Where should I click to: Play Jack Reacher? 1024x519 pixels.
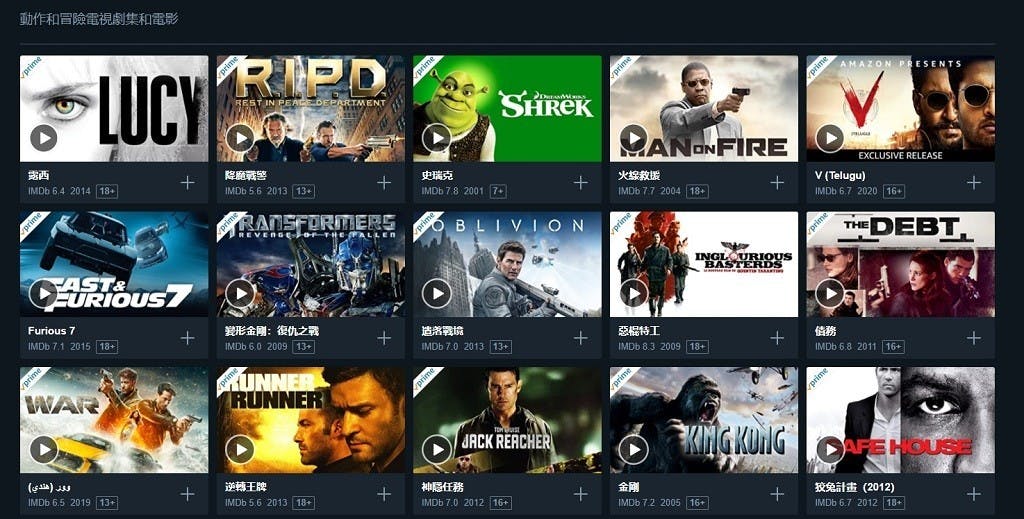point(437,449)
